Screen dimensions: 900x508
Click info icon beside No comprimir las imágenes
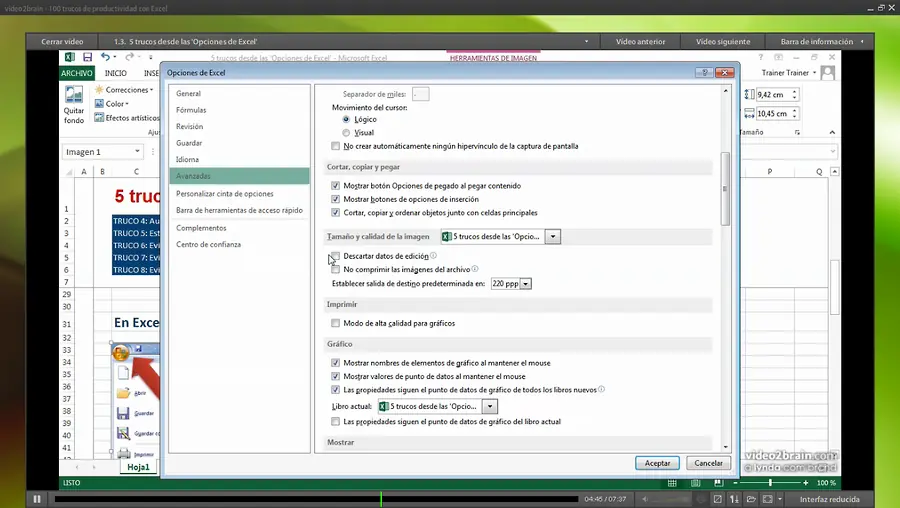475,269
